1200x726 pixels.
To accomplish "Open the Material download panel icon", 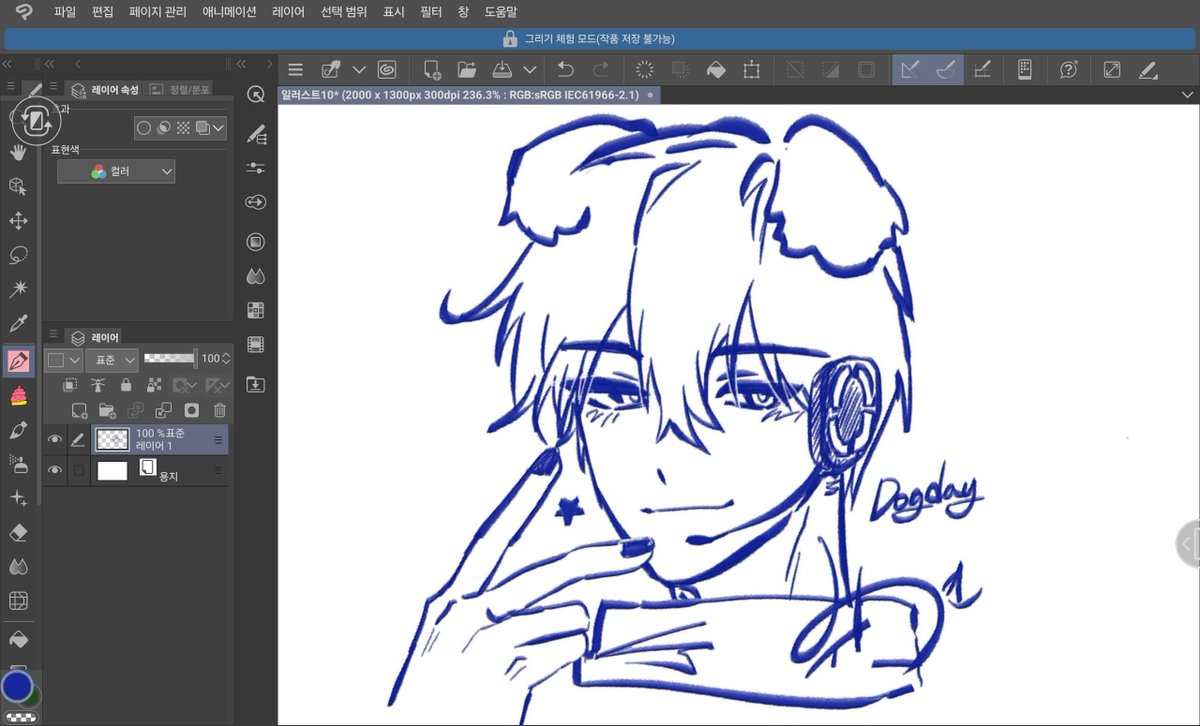I will tap(256, 384).
